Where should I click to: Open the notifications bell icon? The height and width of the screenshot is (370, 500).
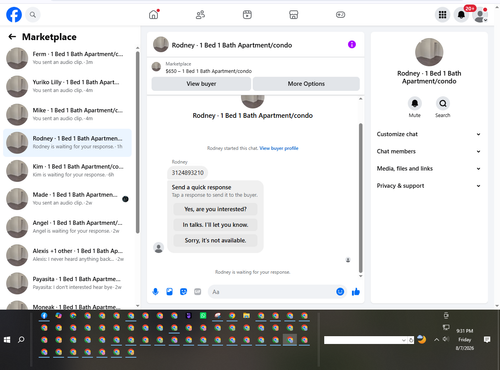click(x=461, y=15)
